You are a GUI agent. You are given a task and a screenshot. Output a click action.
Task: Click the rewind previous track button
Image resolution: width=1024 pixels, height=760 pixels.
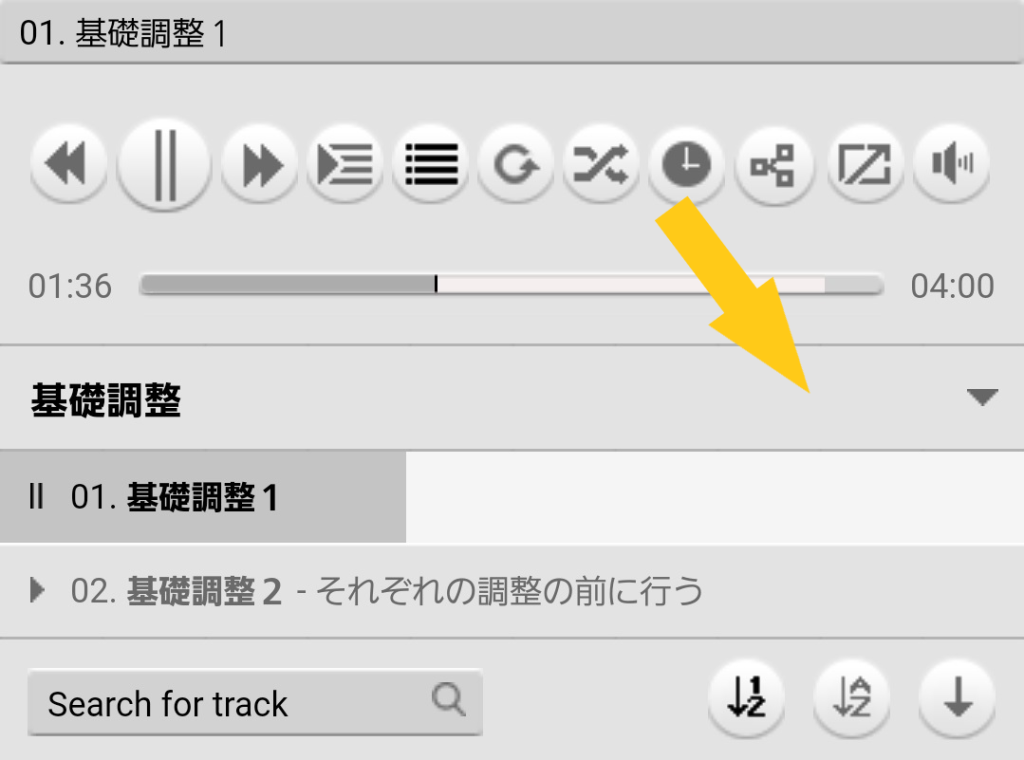click(69, 163)
